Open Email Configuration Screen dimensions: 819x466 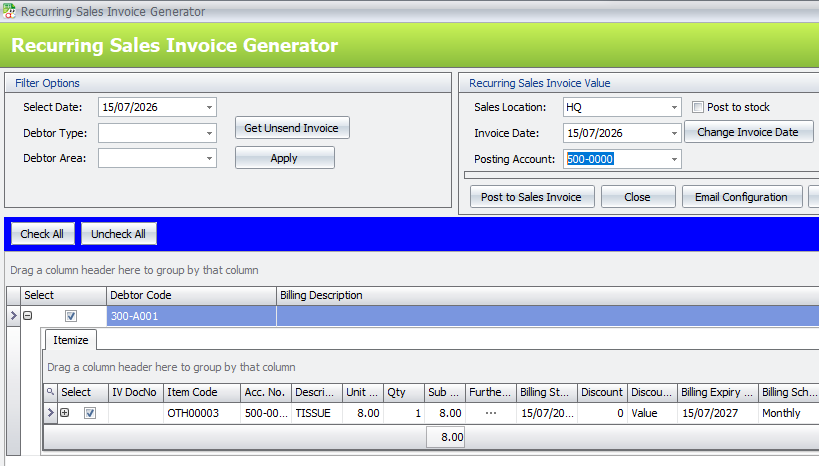tap(742, 197)
